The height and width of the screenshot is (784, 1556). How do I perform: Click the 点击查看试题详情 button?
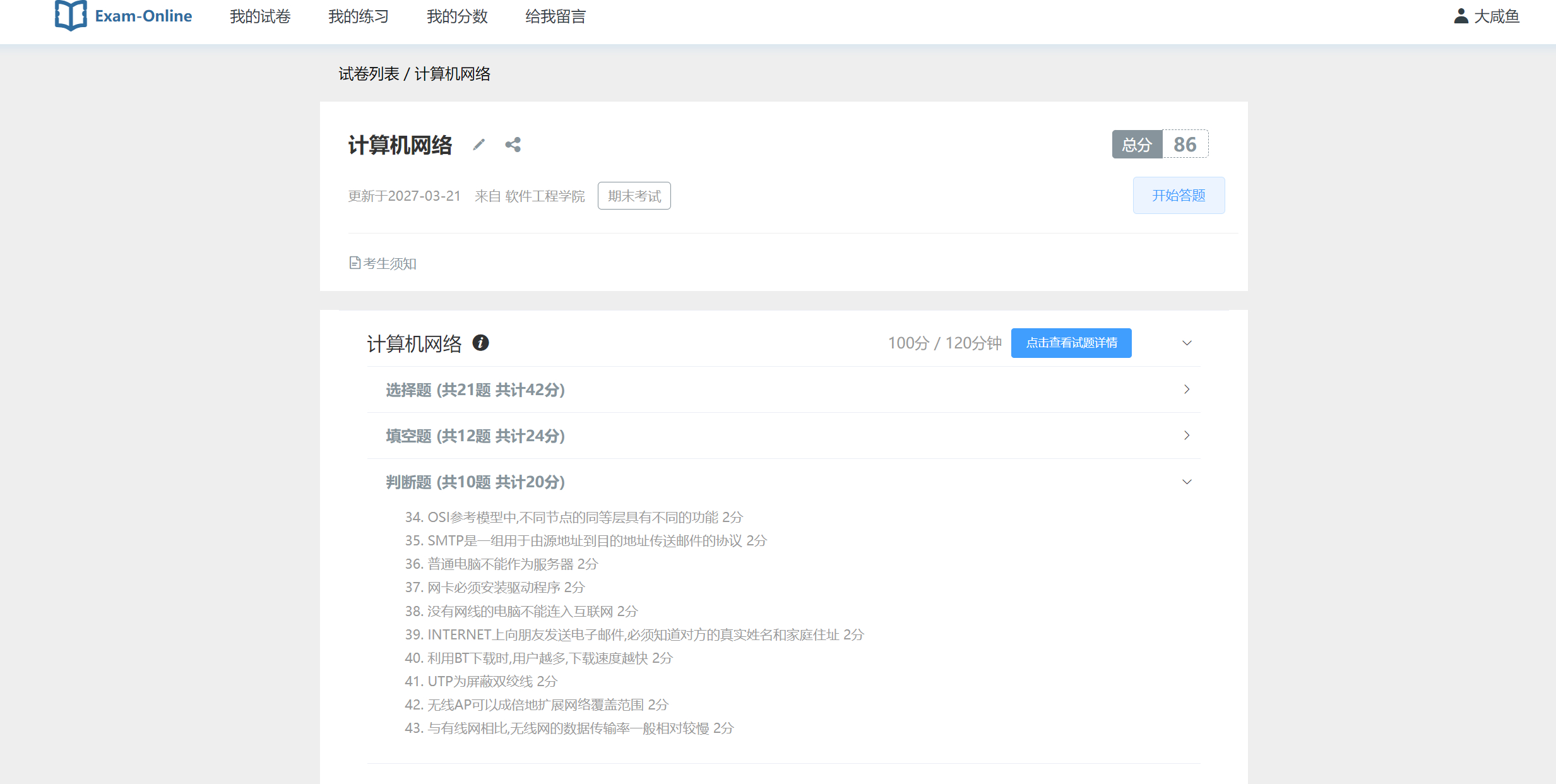(x=1071, y=343)
